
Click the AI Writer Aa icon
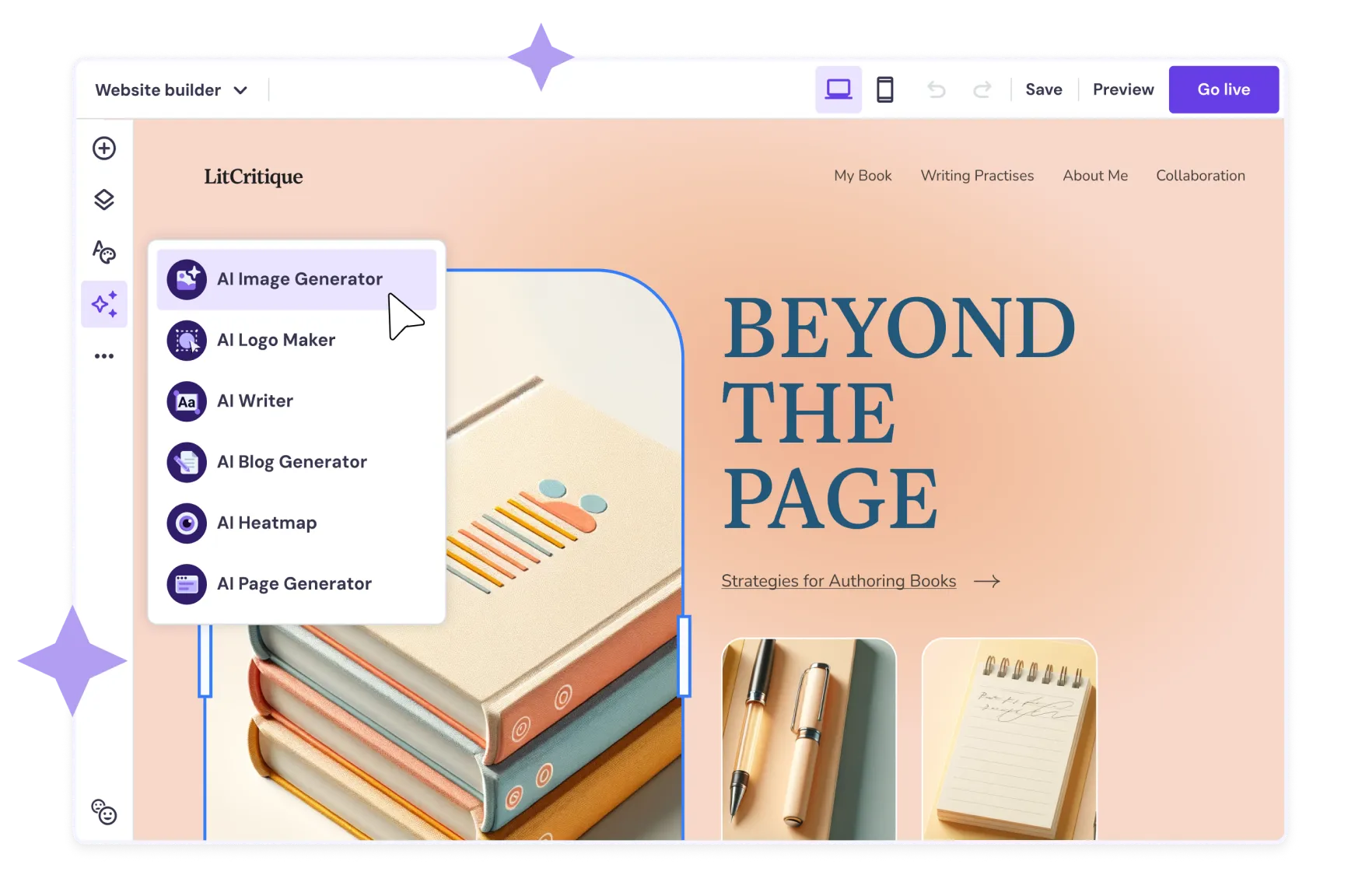pos(187,401)
